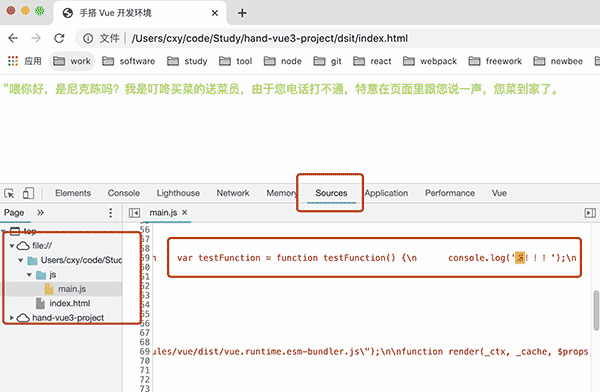Click the editor vertical scrollbar
Image resolution: width=600 pixels, height=392 pixels.
[596, 310]
